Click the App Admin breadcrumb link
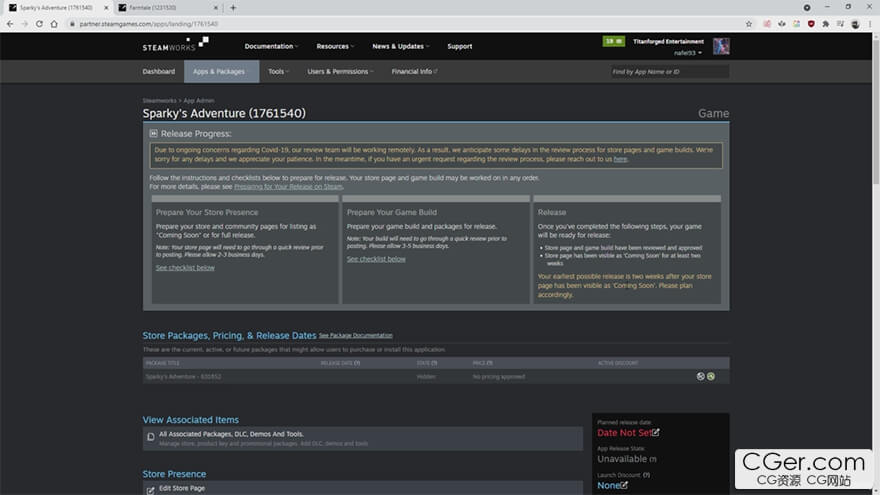 (199, 100)
